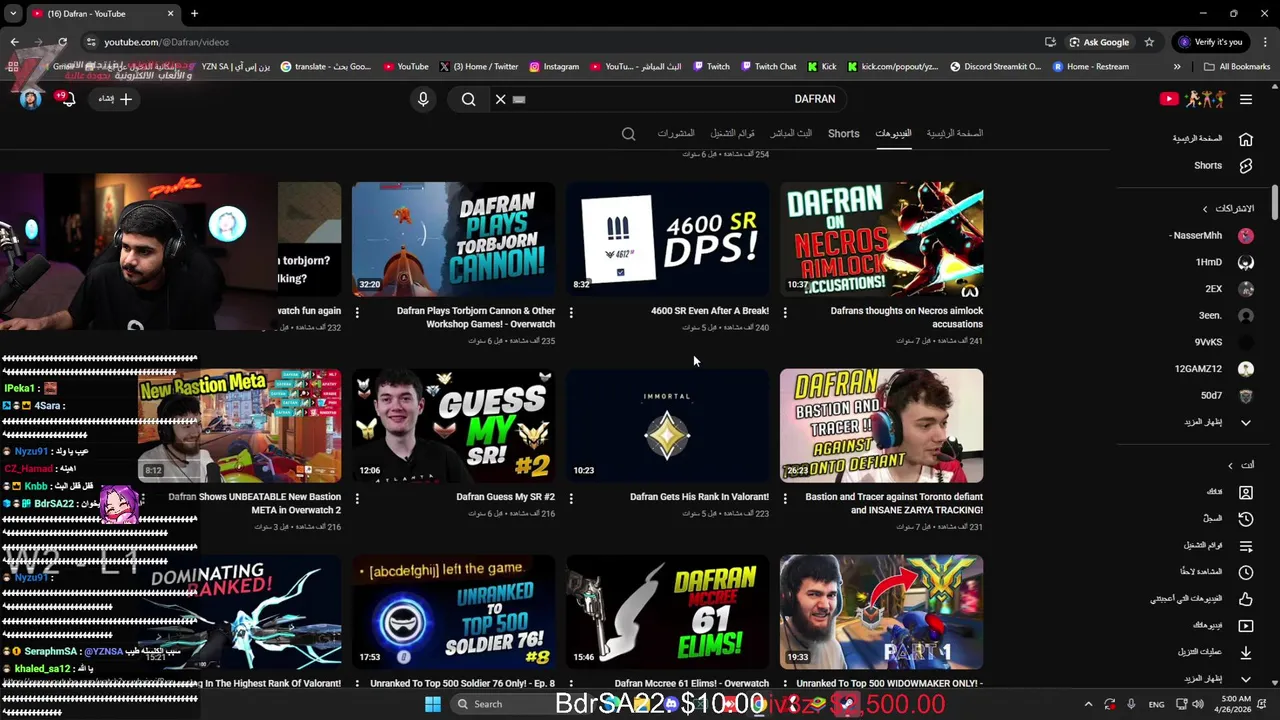The height and width of the screenshot is (720, 1280).
Task: Open the ENG language indicator
Action: [x=1156, y=704]
